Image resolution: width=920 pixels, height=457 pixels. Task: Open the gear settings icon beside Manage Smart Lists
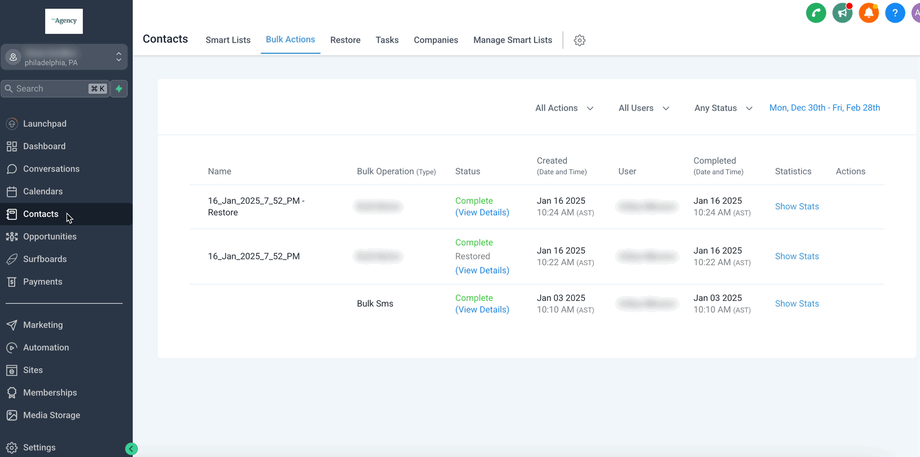[x=579, y=40]
